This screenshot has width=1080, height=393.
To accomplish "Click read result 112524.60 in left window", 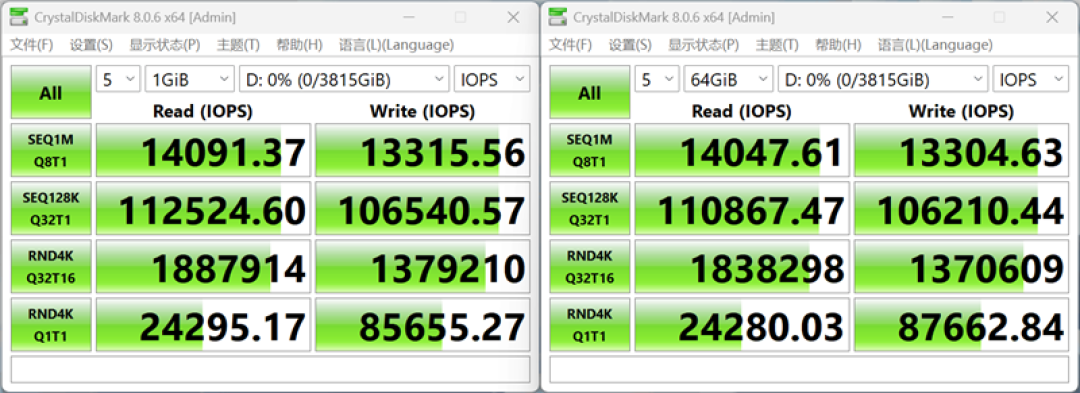I will tap(203, 209).
